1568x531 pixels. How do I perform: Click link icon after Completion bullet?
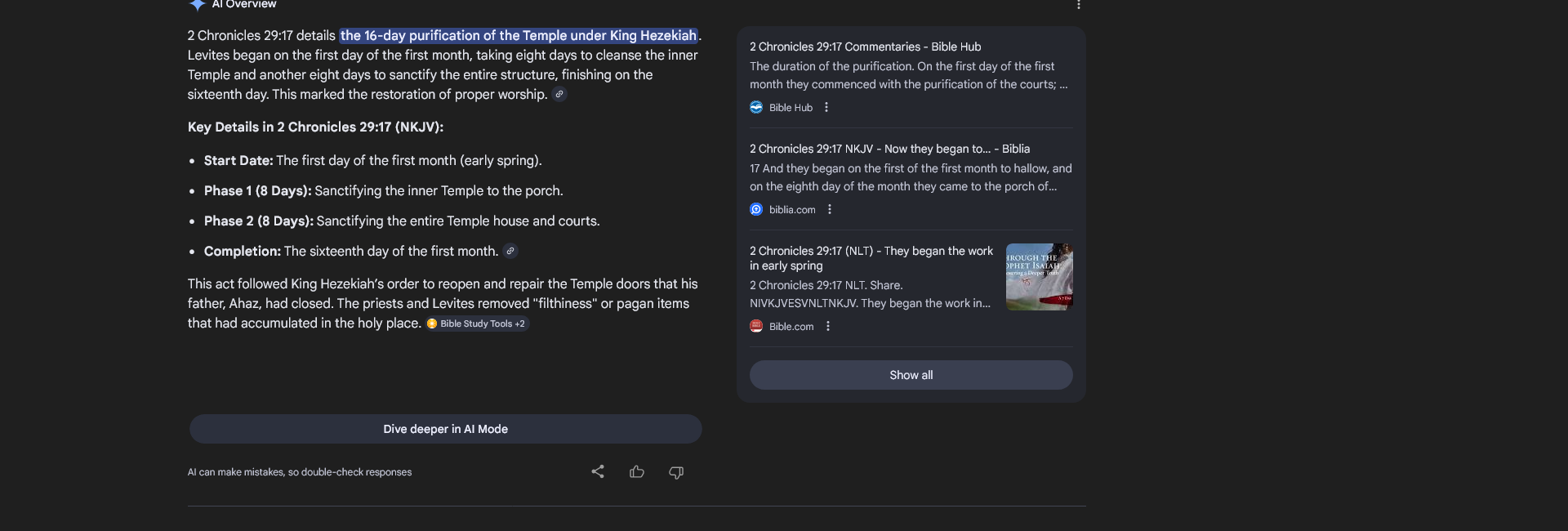[510, 251]
